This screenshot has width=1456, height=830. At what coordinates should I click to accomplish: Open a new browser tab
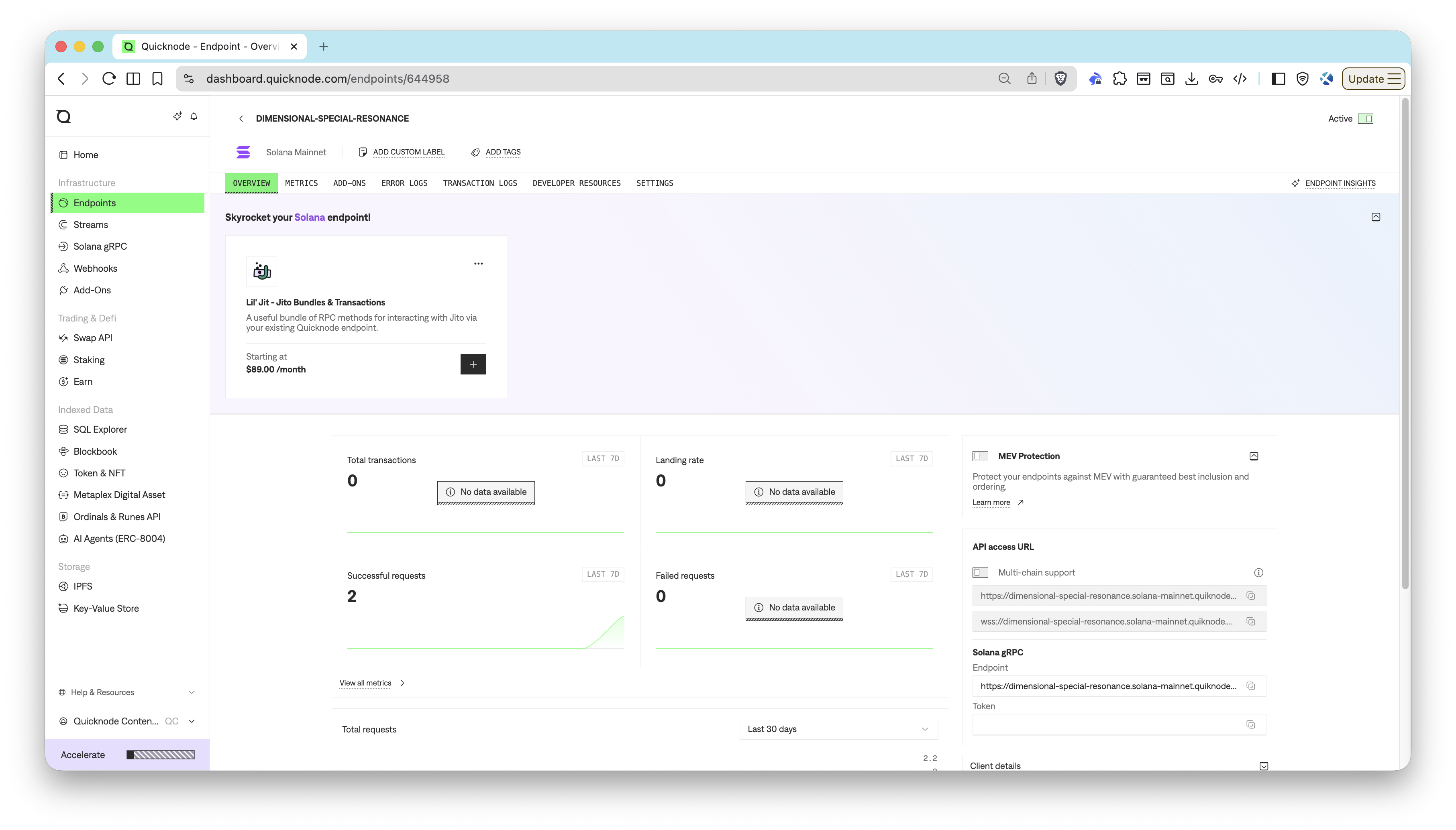click(323, 47)
